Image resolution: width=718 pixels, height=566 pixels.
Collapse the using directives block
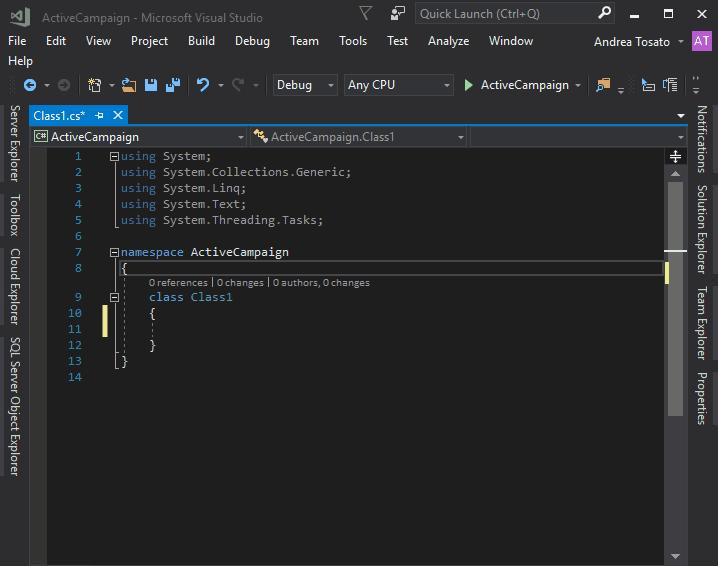[x=114, y=157]
